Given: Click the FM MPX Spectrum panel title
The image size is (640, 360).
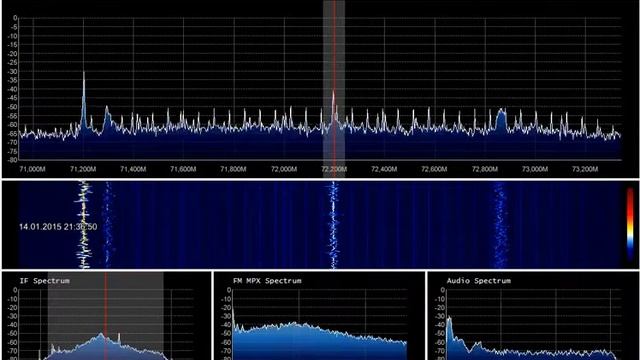Looking at the screenshot, I should click(x=267, y=281).
